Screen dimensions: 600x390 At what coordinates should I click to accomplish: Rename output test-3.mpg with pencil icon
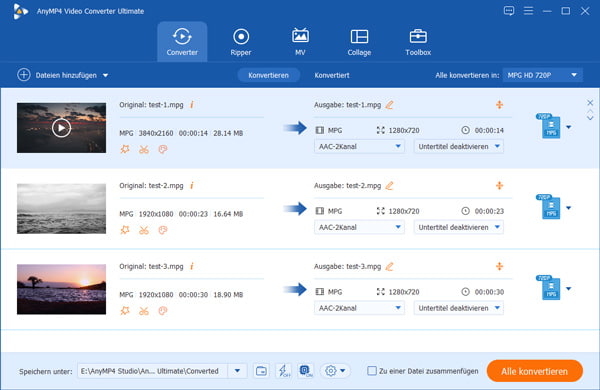(390, 266)
